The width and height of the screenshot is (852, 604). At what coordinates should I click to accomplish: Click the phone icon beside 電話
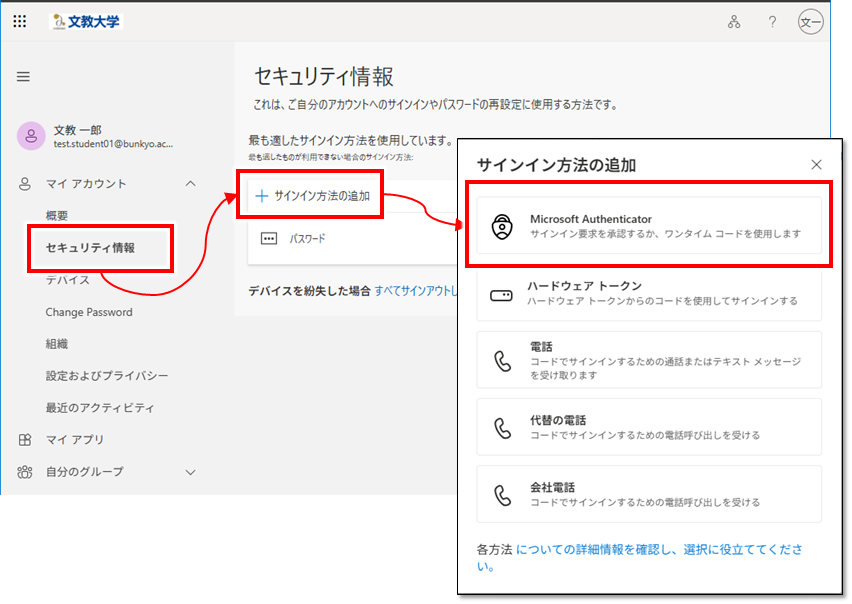pos(503,361)
